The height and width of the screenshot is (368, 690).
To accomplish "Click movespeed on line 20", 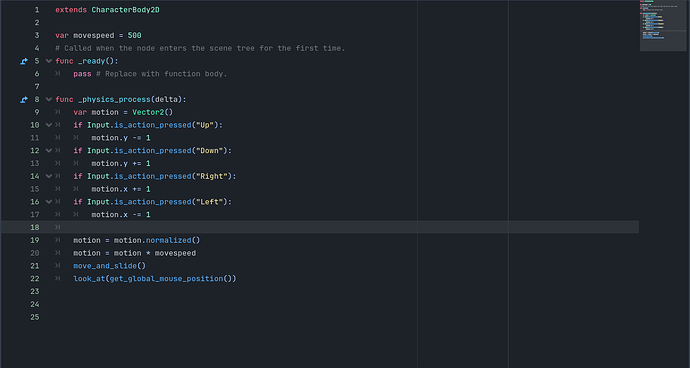I will coord(175,253).
